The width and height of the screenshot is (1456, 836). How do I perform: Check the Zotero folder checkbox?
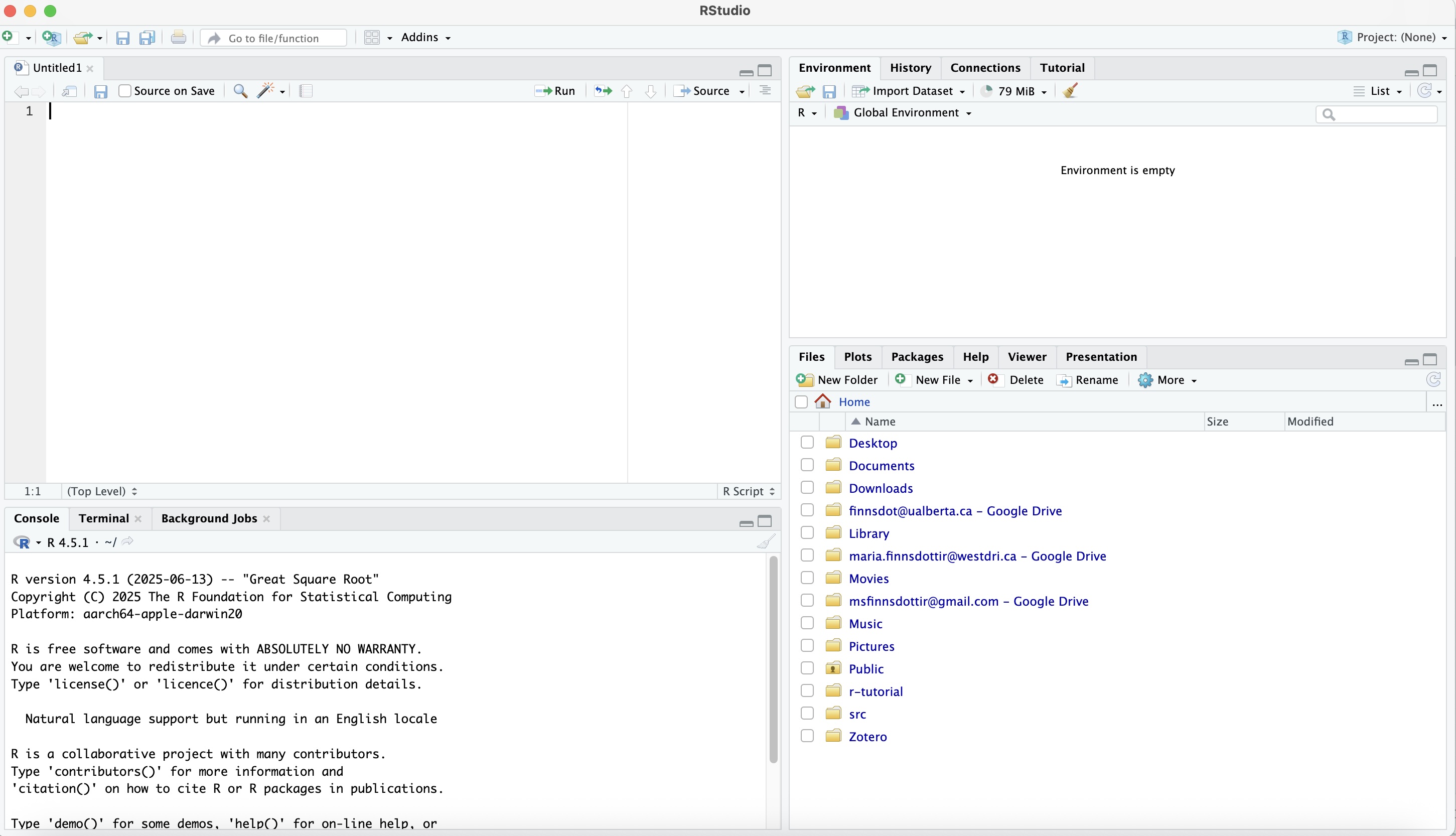coord(807,736)
